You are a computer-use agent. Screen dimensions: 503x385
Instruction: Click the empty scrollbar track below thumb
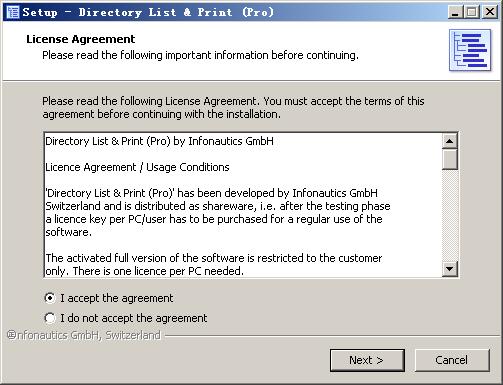click(450, 215)
